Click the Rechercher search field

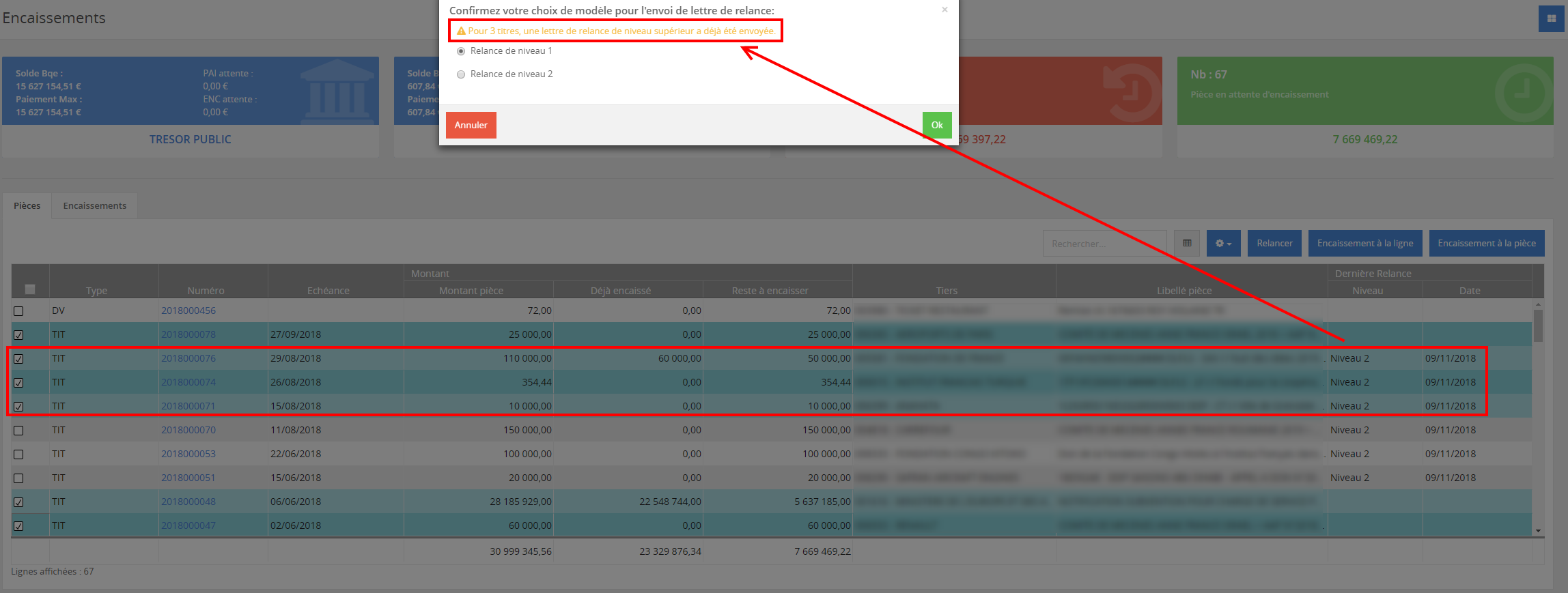pyautogui.click(x=1103, y=244)
